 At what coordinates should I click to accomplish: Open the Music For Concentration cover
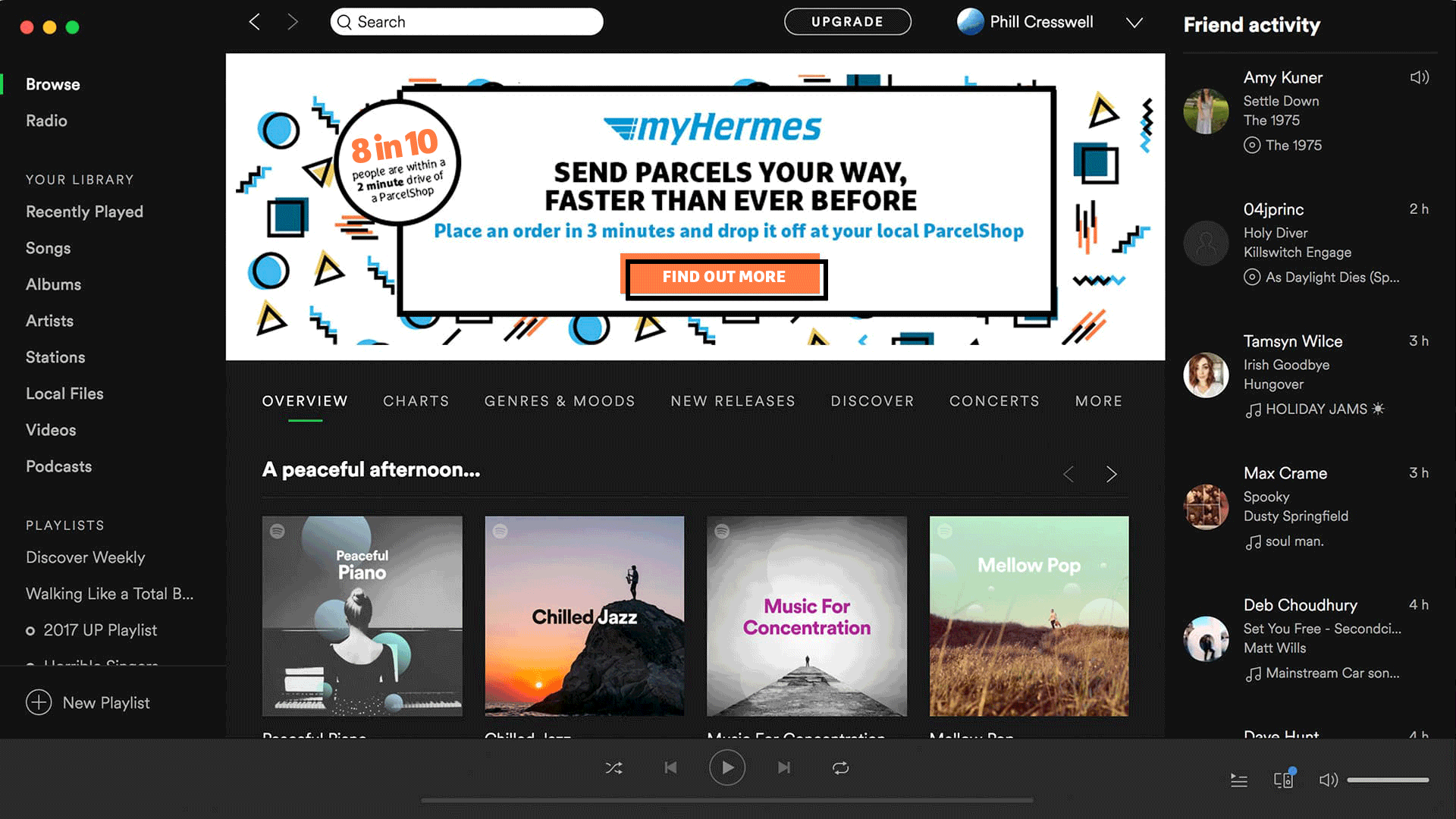pos(807,617)
